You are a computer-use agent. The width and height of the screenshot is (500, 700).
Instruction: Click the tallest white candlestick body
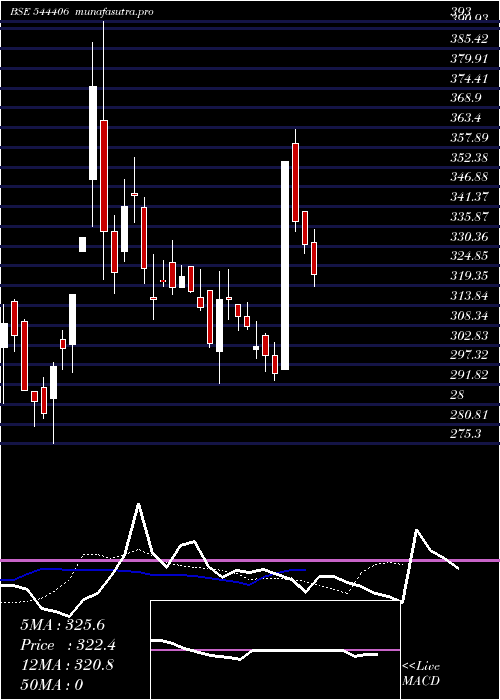click(285, 265)
